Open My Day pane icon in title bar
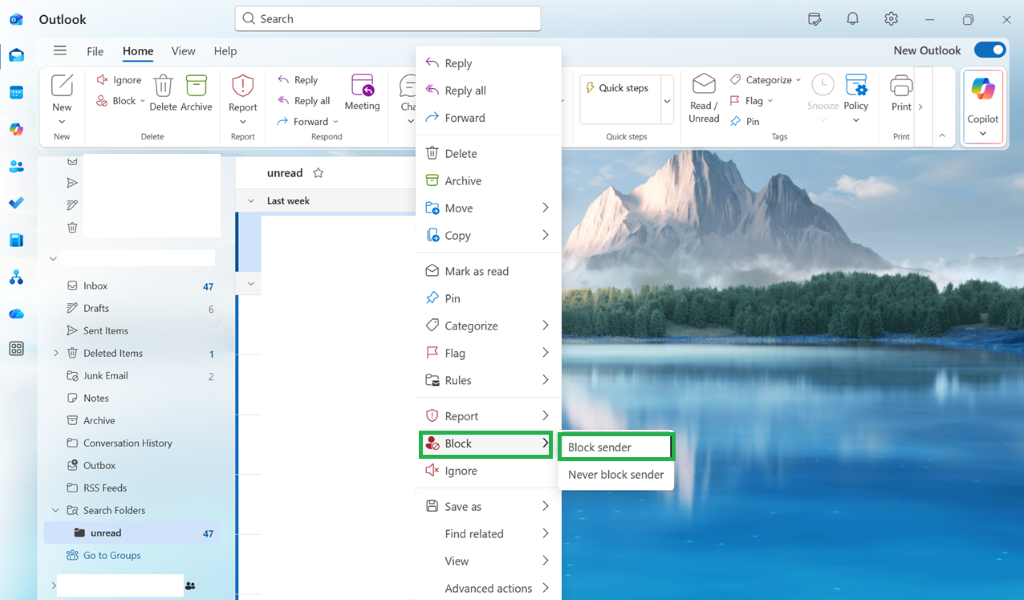1024x600 pixels. point(814,19)
